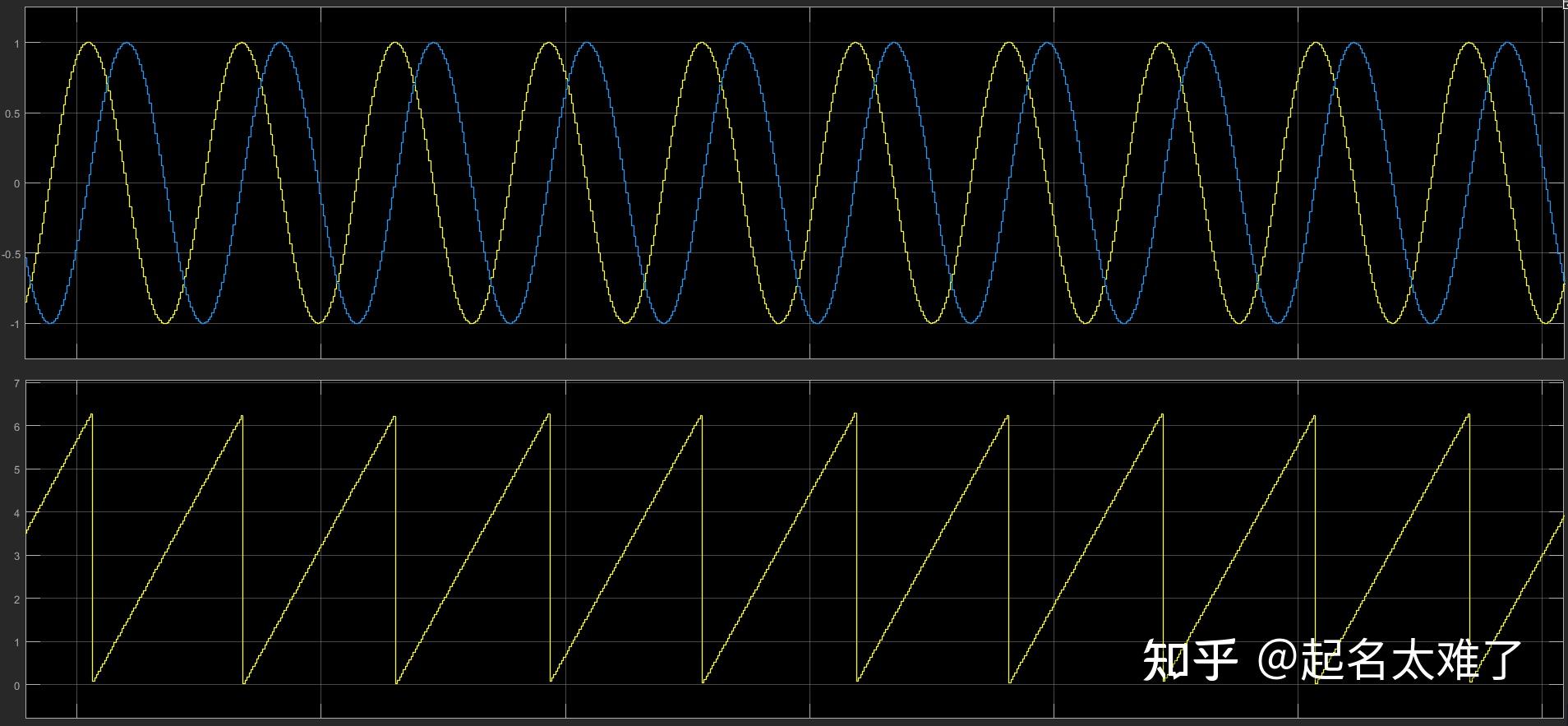This screenshot has width=1568, height=726.
Task: Click the 2 y-axis tick label
Action: click(16, 599)
